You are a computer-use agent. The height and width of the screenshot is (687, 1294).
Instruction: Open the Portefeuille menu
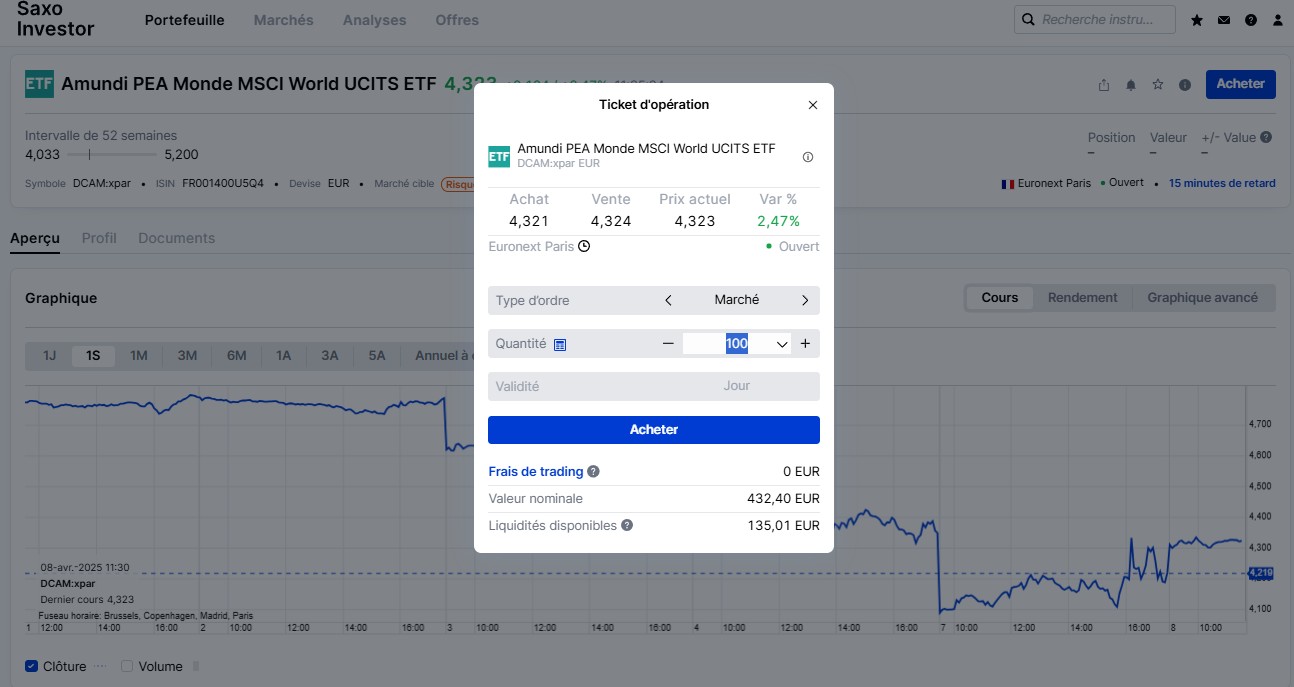pyautogui.click(x=185, y=20)
